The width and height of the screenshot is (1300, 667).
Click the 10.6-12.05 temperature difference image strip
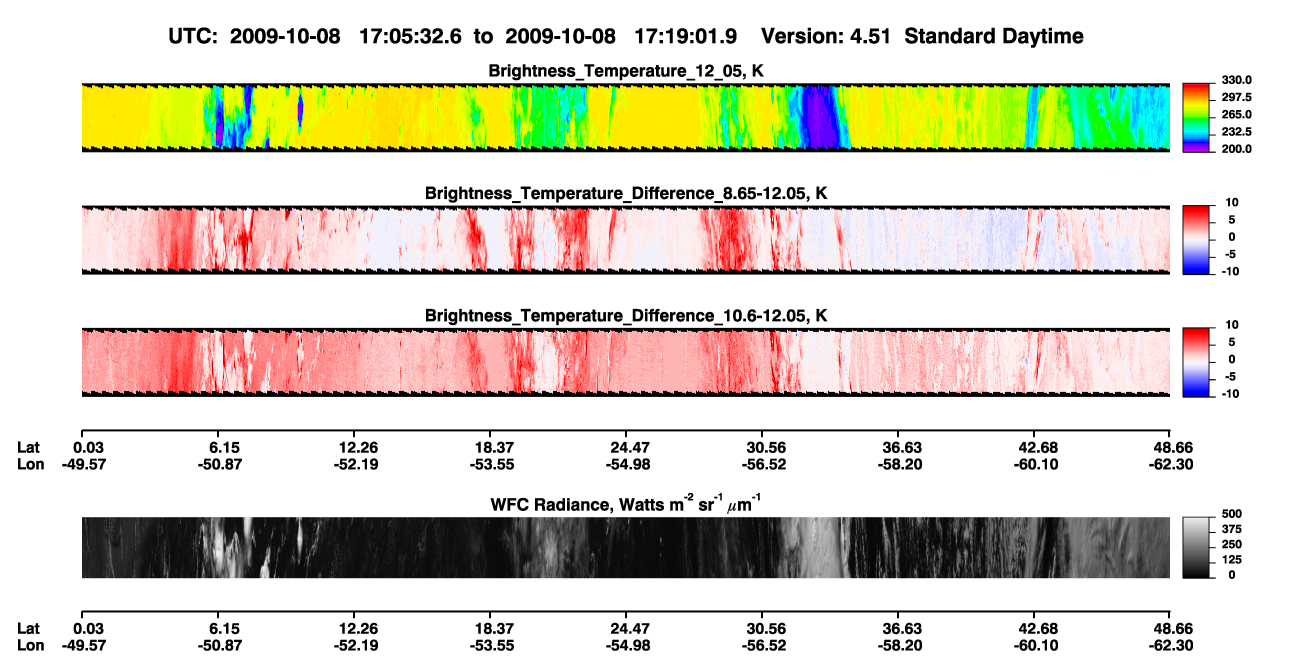click(x=625, y=361)
